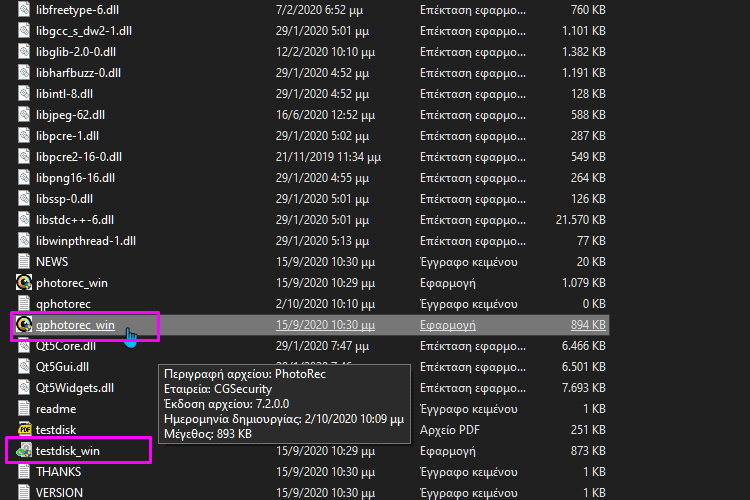Click the libssp-0.dll file icon
The height and width of the screenshot is (500, 750).
click(x=23, y=199)
